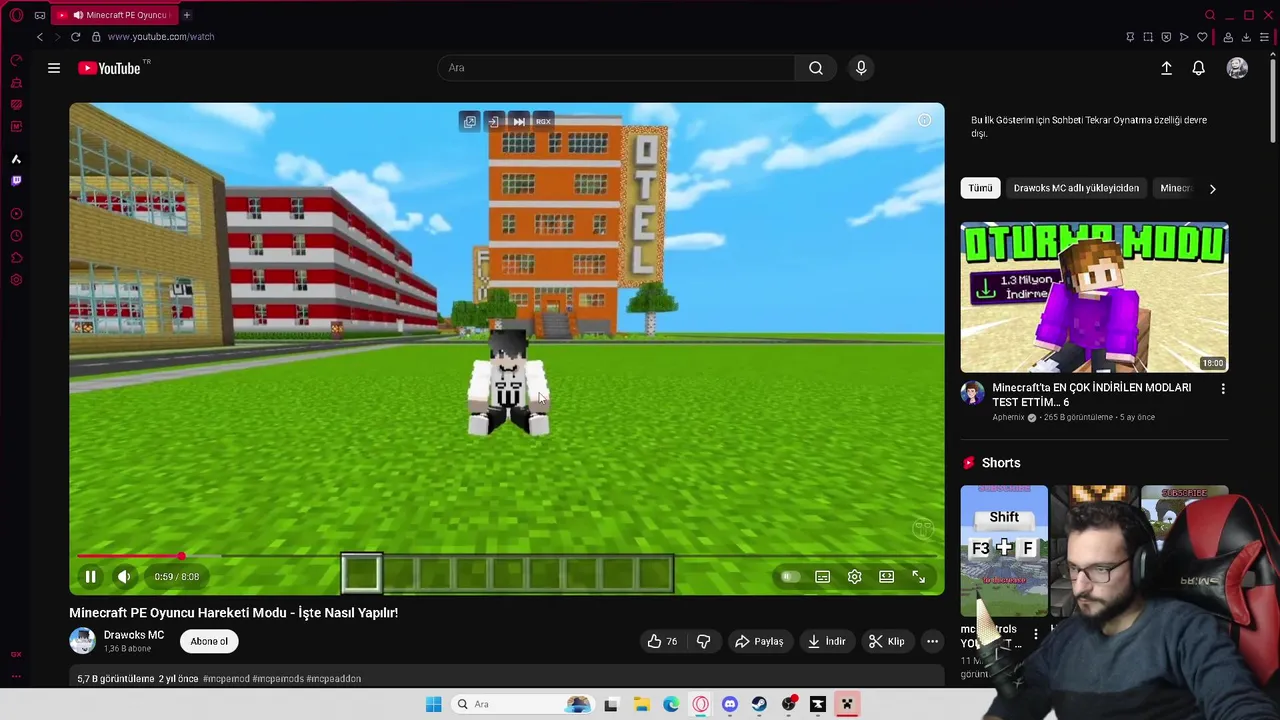
Task: Toggle subtitles/captions in the player
Action: pos(822,577)
